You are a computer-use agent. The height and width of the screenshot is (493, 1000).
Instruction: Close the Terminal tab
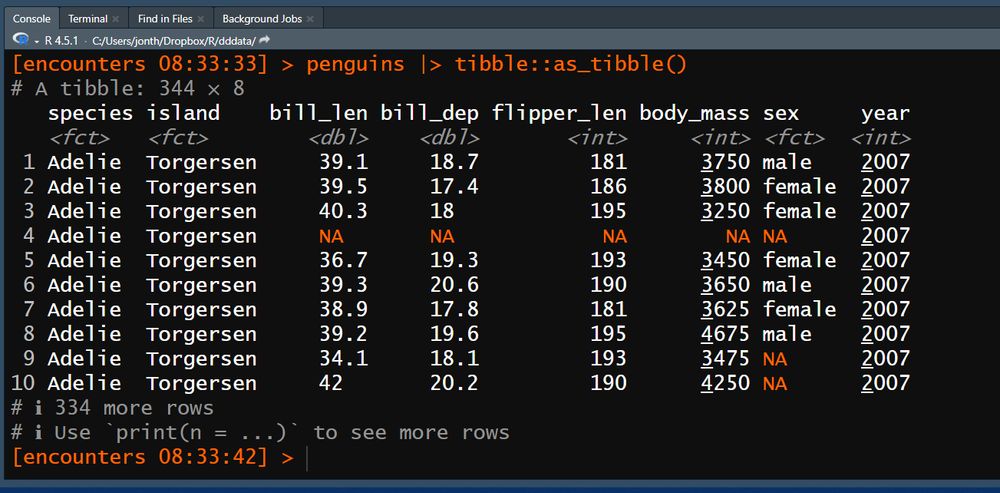click(x=115, y=19)
